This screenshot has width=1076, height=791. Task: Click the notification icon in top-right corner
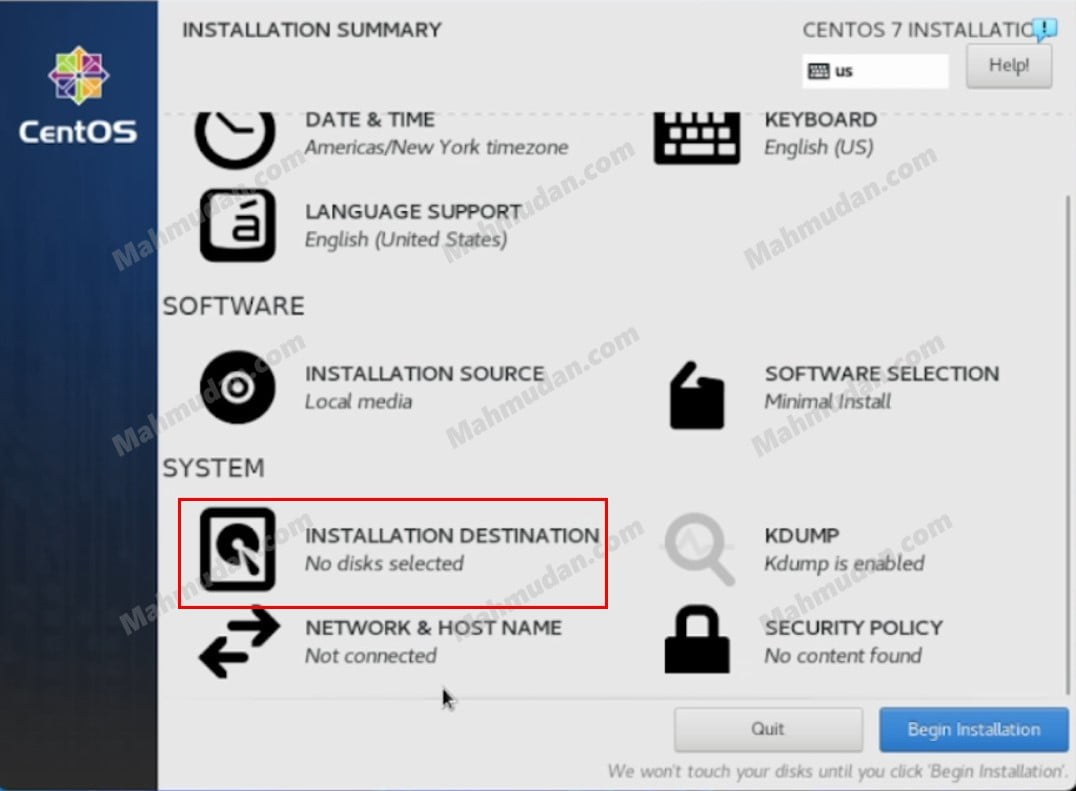[1045, 29]
